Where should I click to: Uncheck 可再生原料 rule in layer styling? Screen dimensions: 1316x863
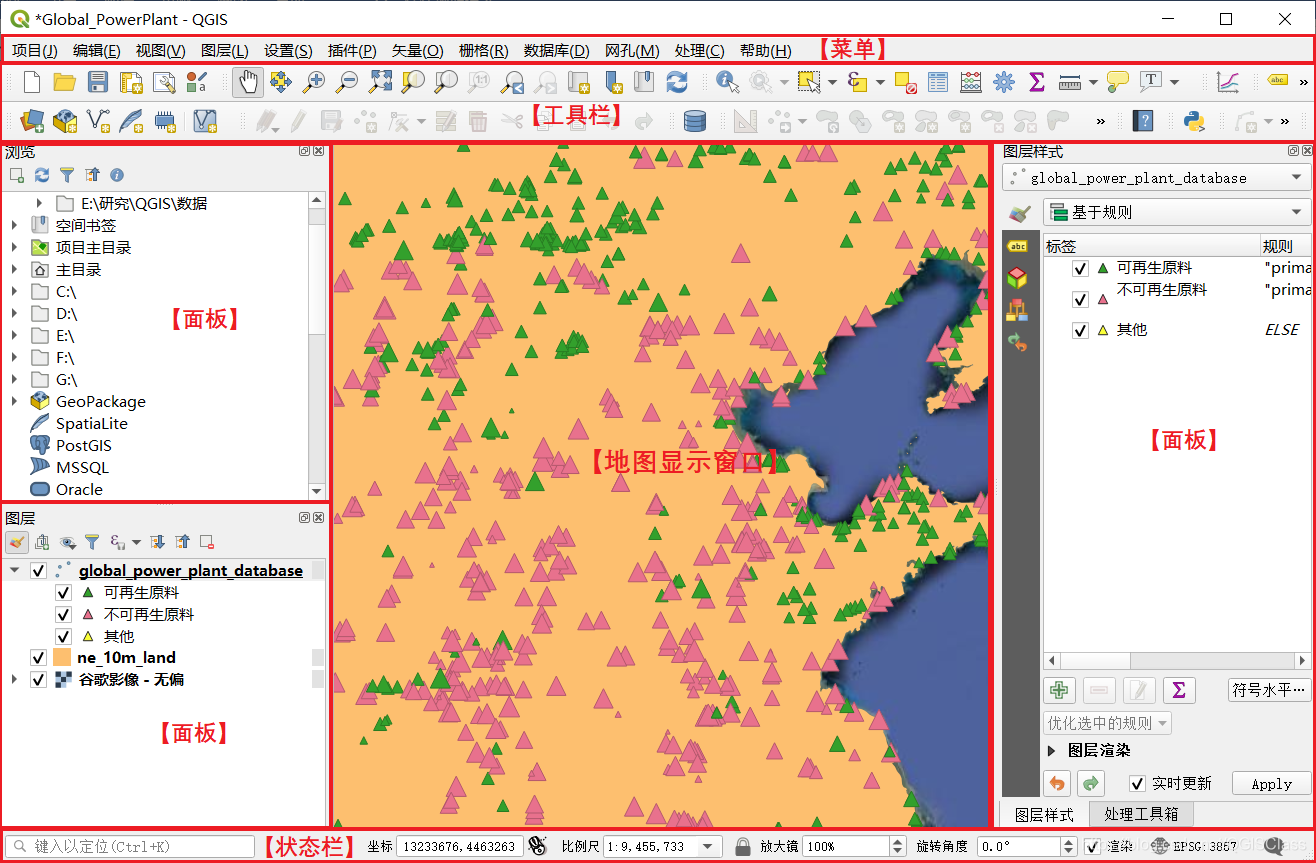[1080, 268]
